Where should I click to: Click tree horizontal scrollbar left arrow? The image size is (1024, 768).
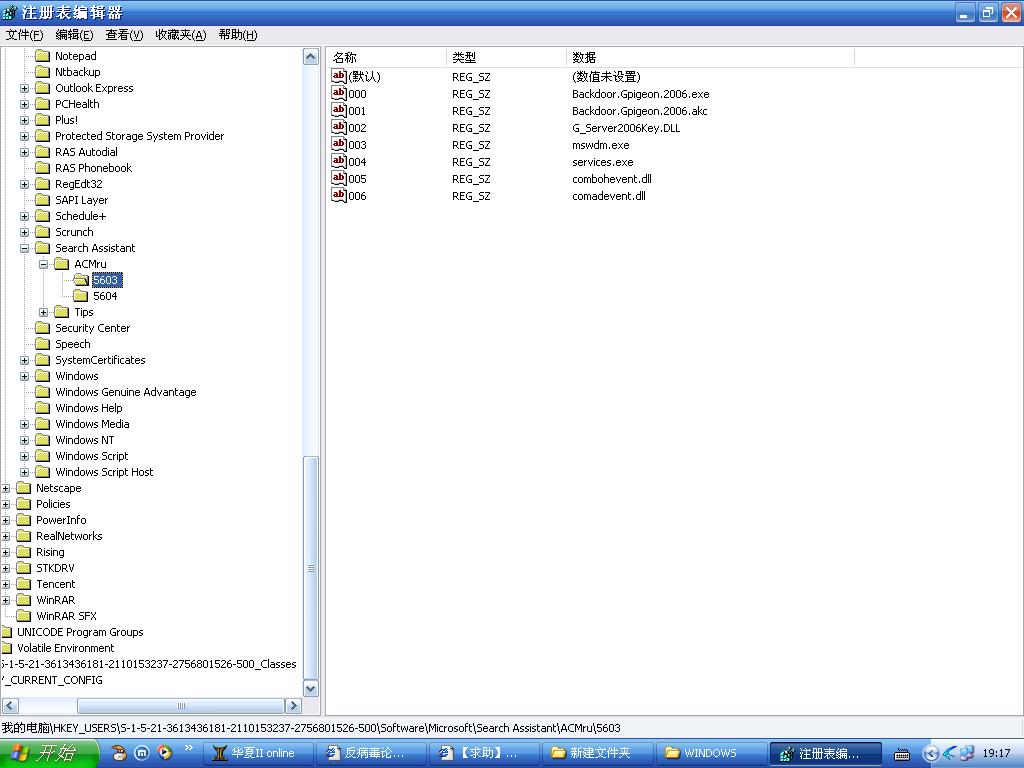click(x=10, y=706)
